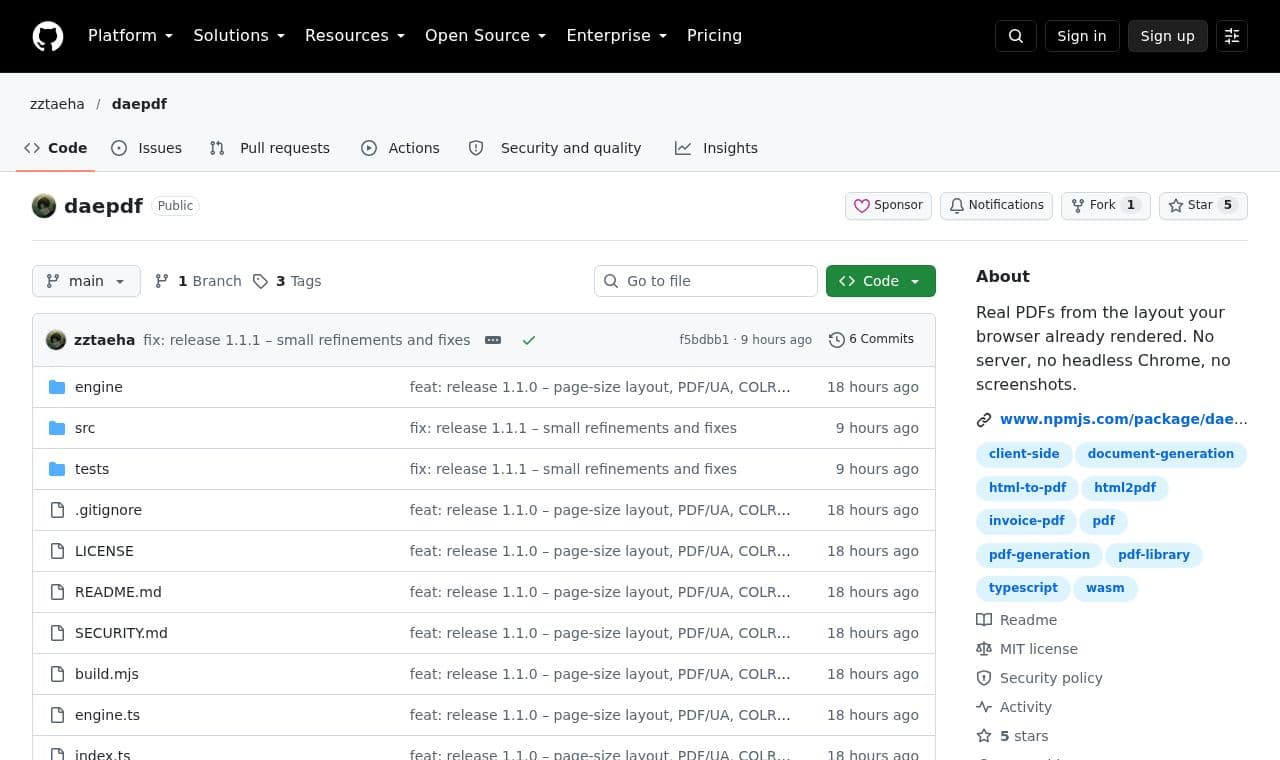Viewport: 1280px width, 760px height.
Task: Open the green Code dropdown button
Action: click(881, 281)
